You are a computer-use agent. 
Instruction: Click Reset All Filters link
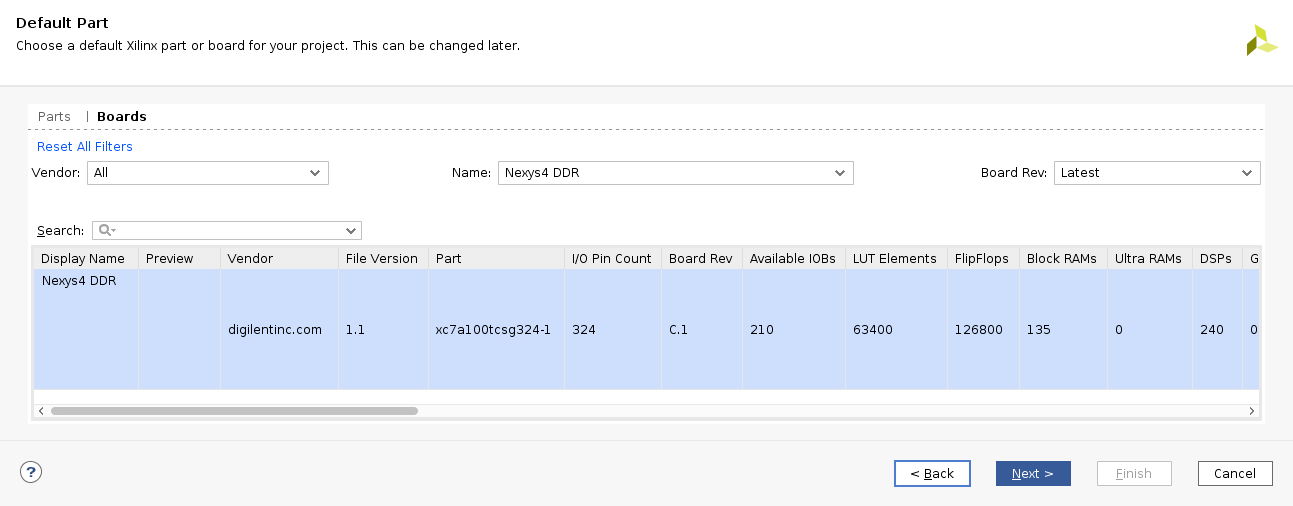[x=85, y=147]
